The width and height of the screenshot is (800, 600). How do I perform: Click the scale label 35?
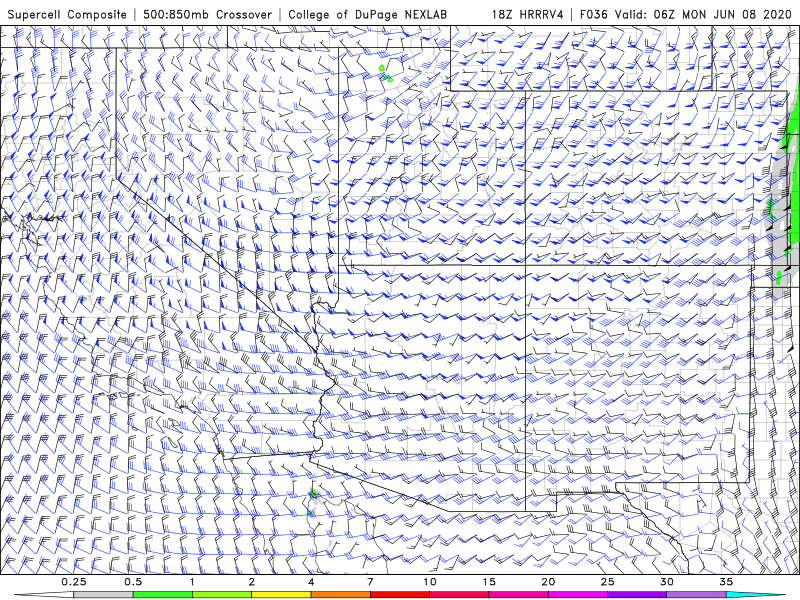tap(726, 582)
